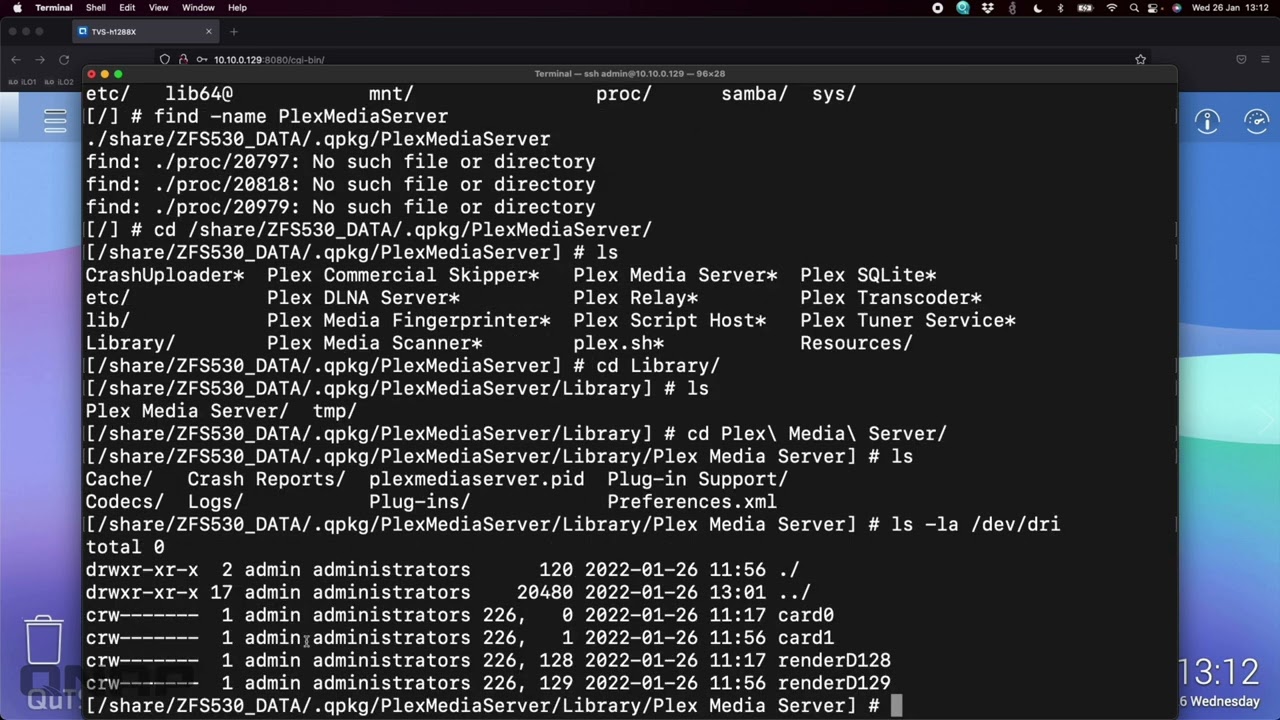Click the ls -la /dev/dri command
Screen dimensions: 1280x720
pyautogui.click(x=975, y=525)
